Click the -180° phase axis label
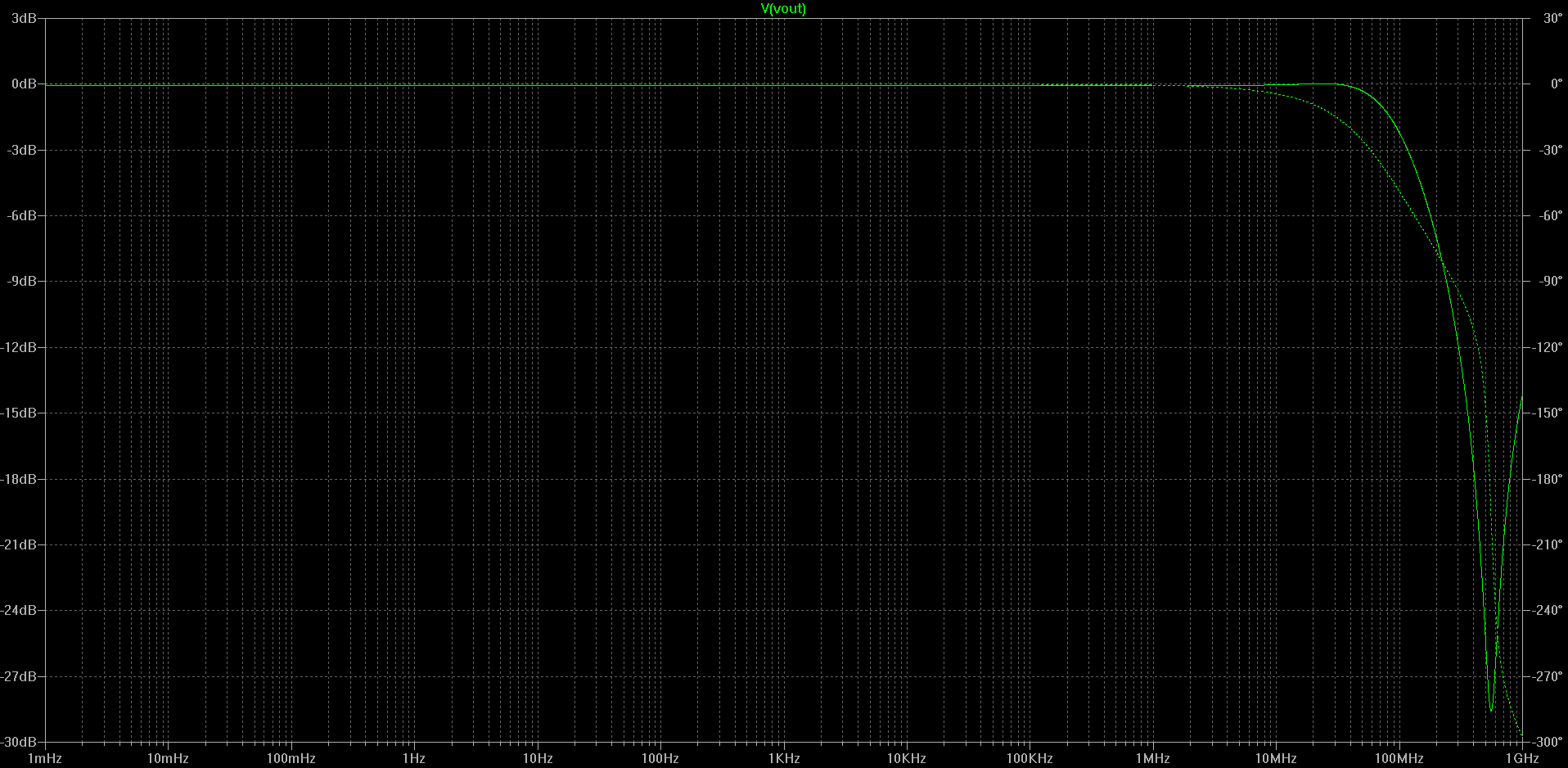Image resolution: width=1568 pixels, height=768 pixels. tap(1547, 479)
